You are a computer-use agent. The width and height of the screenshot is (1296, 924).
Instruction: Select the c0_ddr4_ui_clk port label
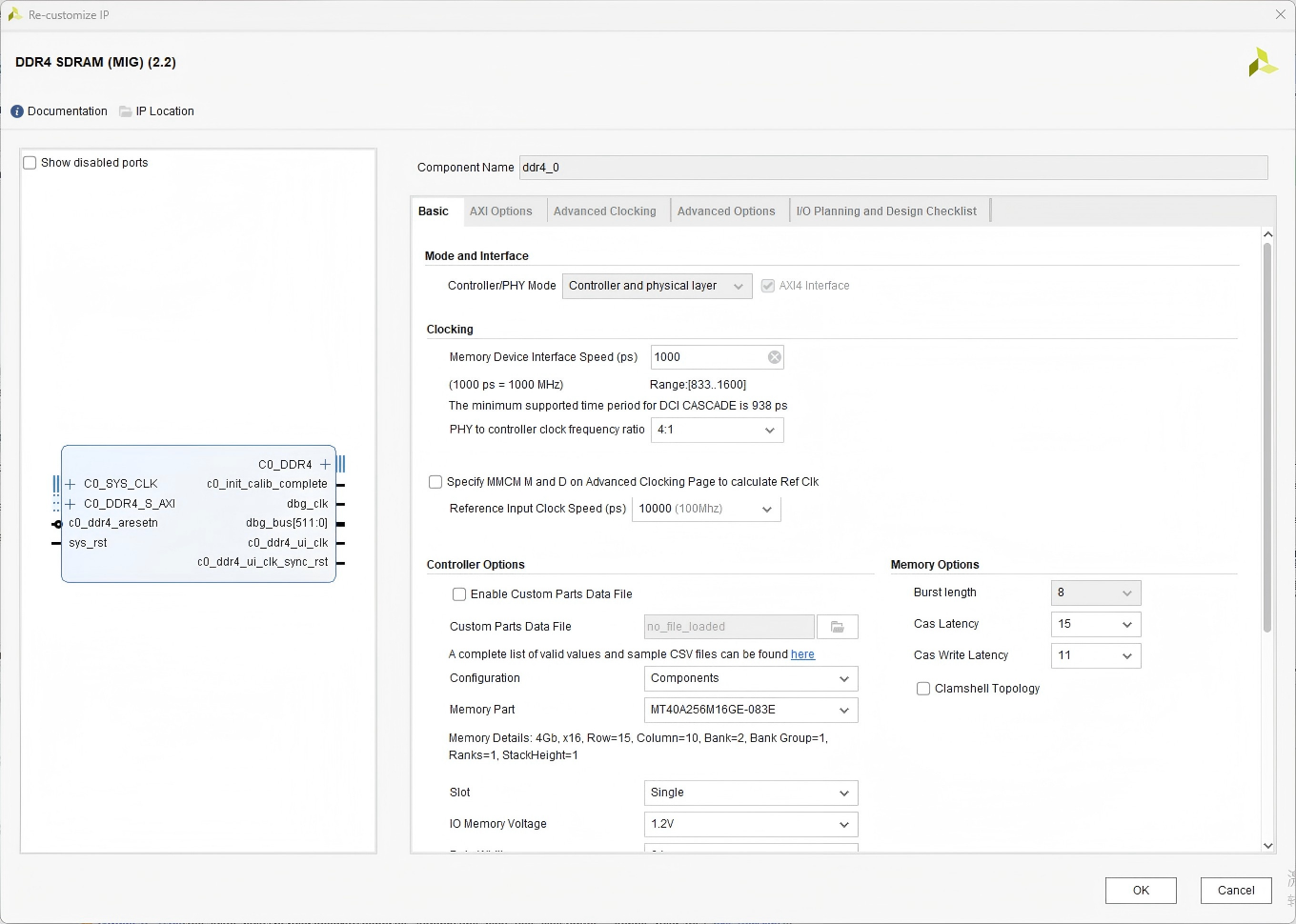coord(288,543)
